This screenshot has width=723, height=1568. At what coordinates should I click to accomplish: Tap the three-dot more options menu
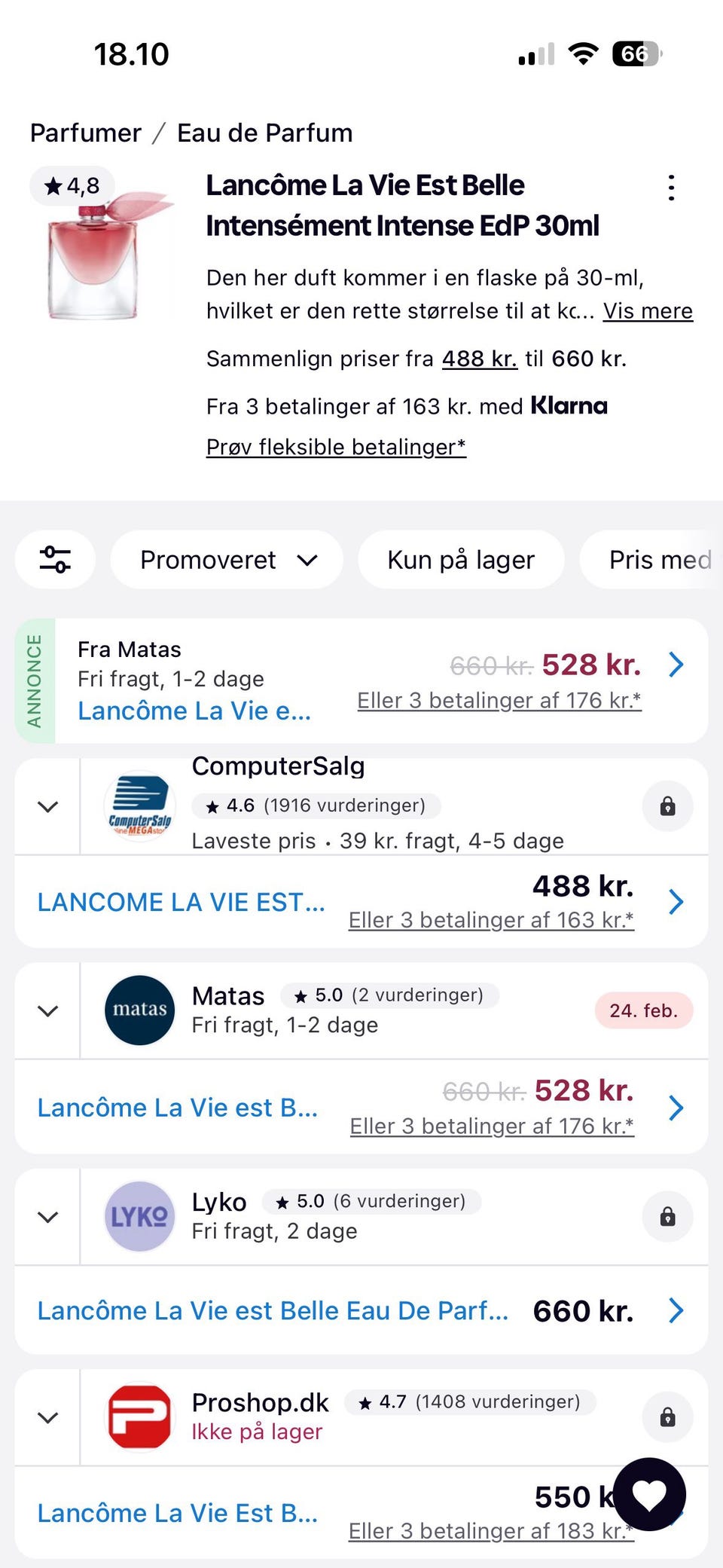pos(671,188)
